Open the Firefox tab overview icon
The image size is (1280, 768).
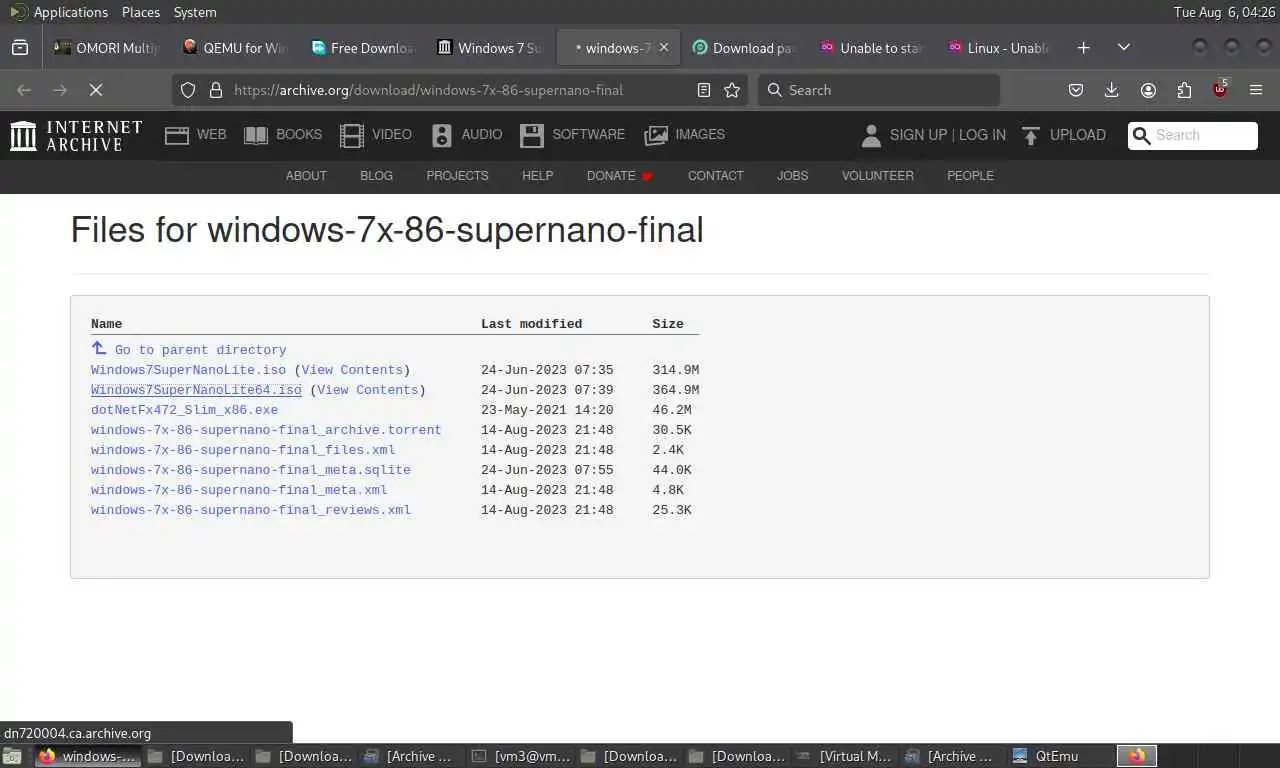point(20,47)
